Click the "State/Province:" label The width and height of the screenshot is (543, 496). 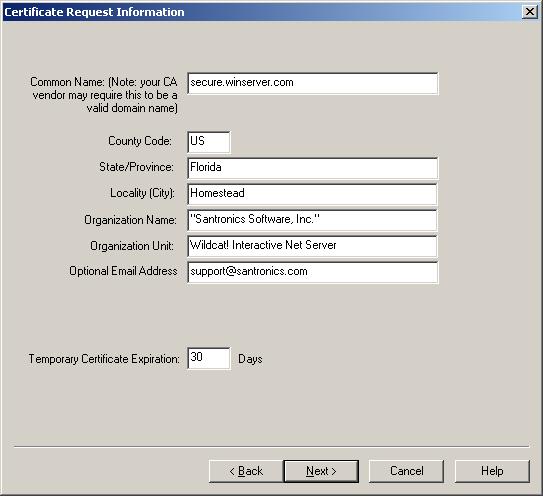(x=136, y=167)
